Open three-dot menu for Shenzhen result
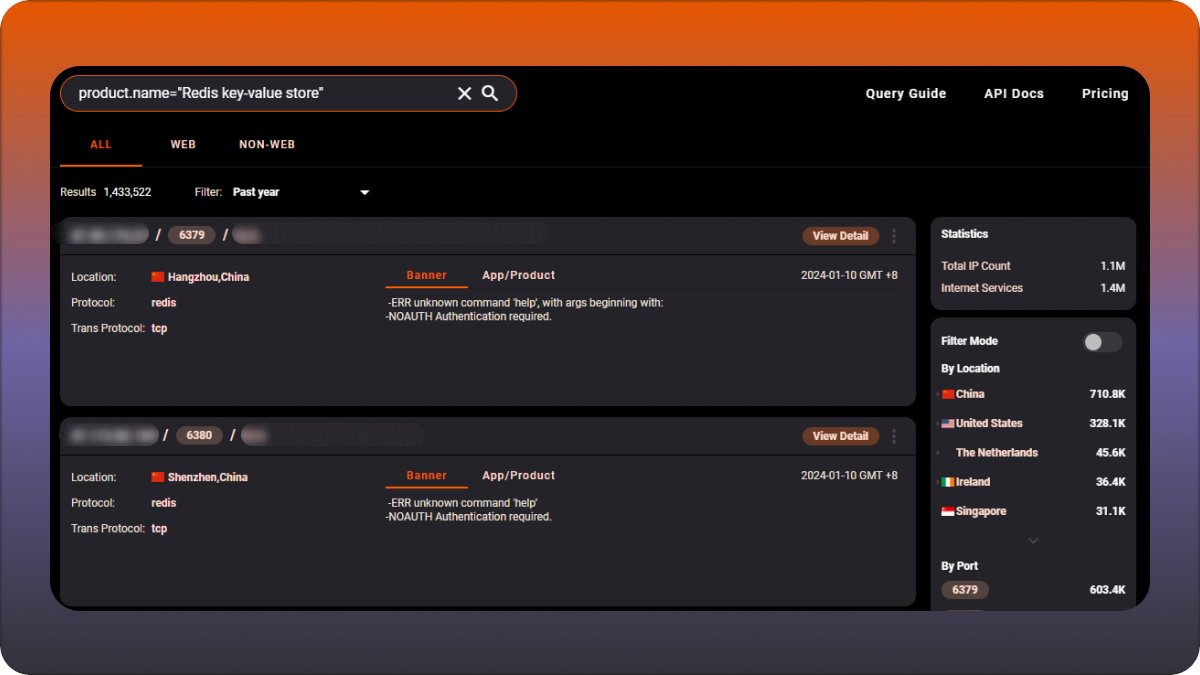The image size is (1200, 675). (894, 436)
